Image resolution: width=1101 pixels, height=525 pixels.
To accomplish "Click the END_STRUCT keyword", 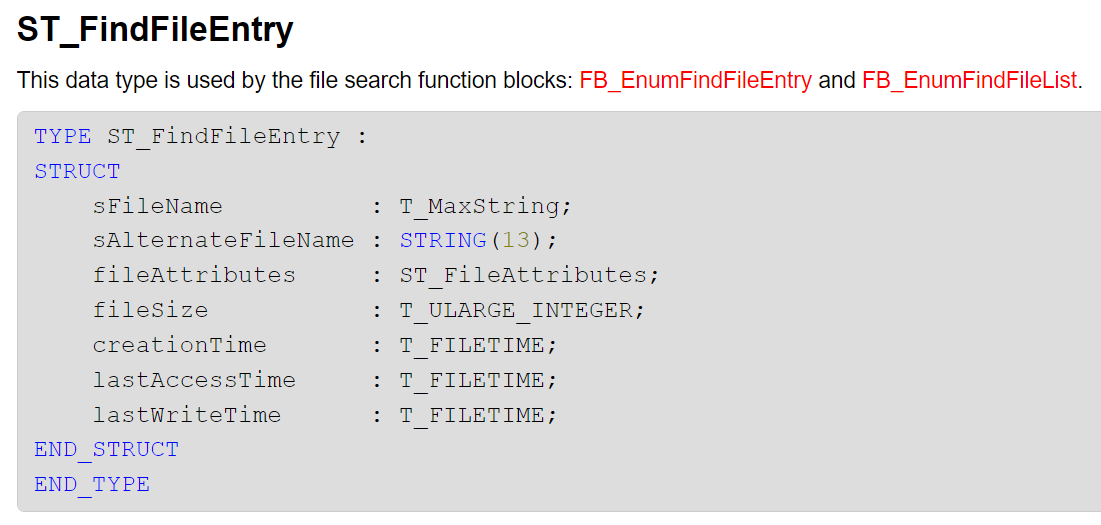I will click(107, 450).
